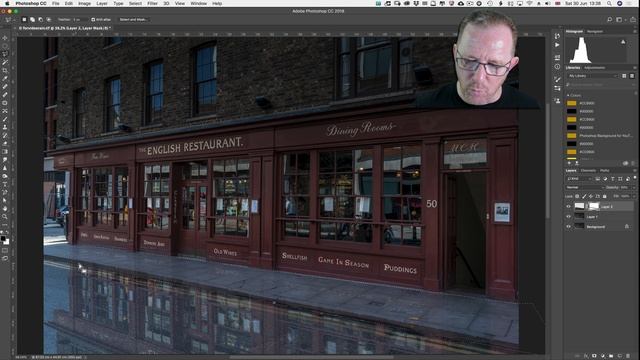
Task: Click Create adjustment layer icon
Action: click(603, 356)
